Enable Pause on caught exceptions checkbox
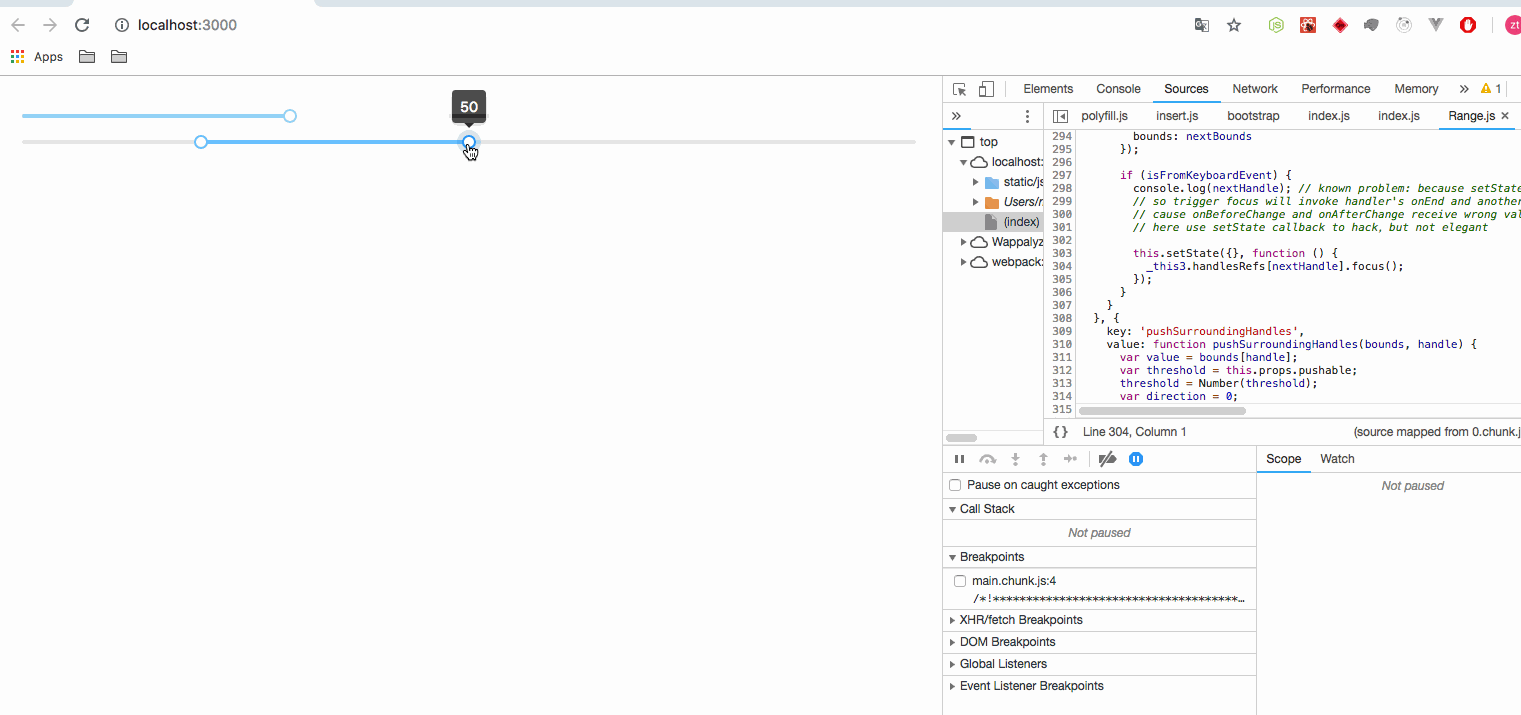 [x=955, y=485]
